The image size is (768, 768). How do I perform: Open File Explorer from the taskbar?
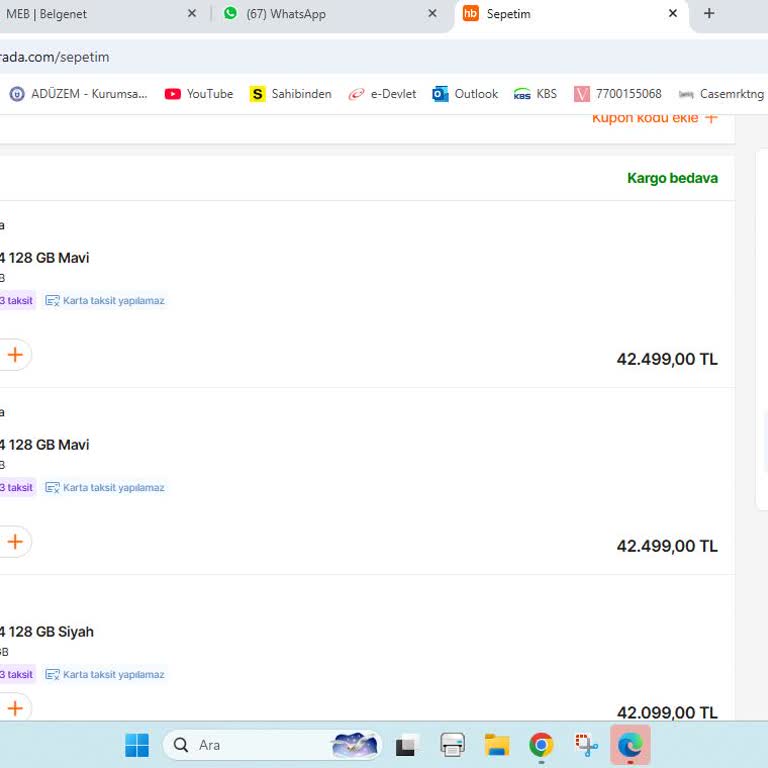pyautogui.click(x=497, y=745)
